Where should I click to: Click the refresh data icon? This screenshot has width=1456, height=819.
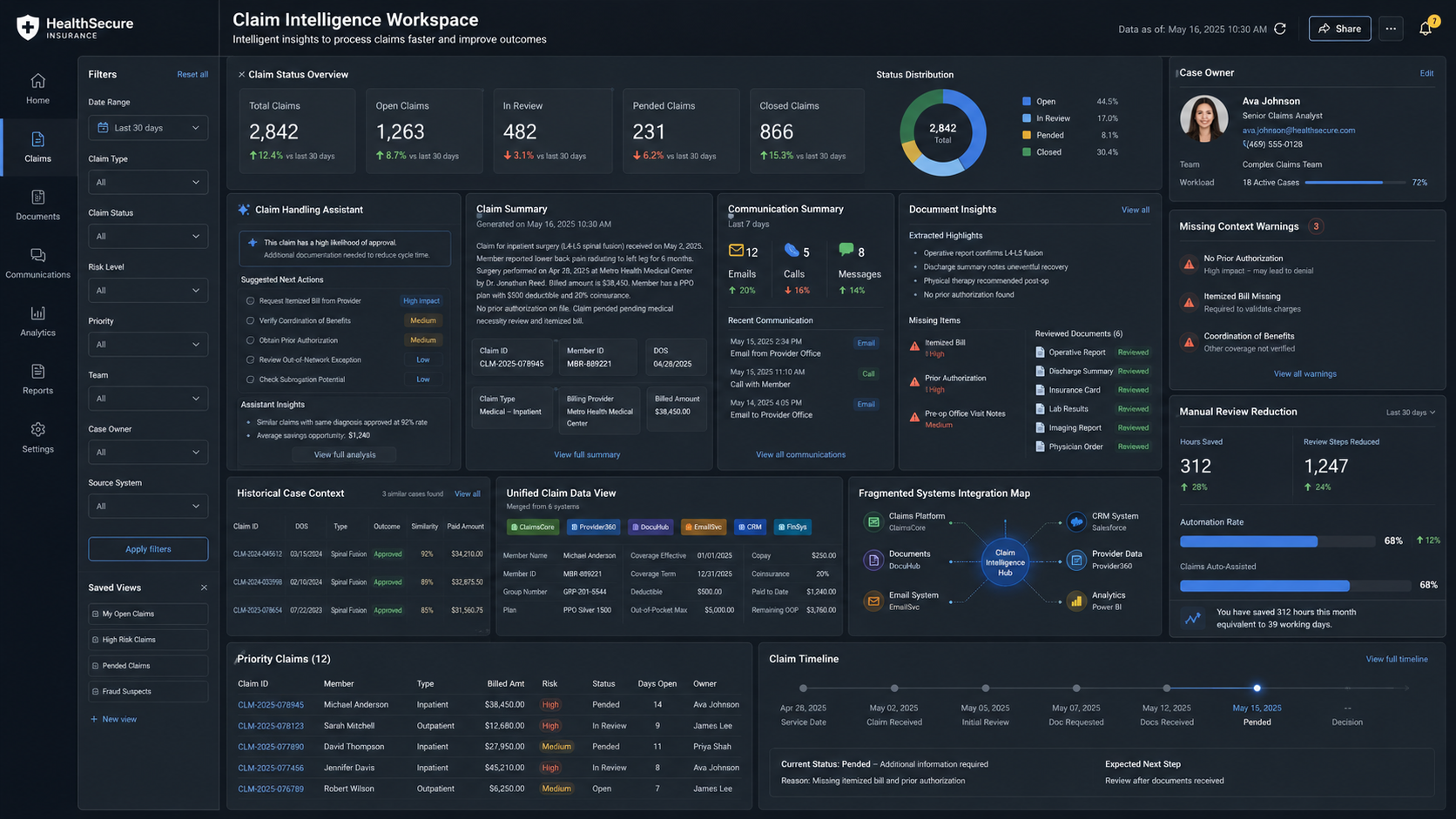(x=1280, y=29)
